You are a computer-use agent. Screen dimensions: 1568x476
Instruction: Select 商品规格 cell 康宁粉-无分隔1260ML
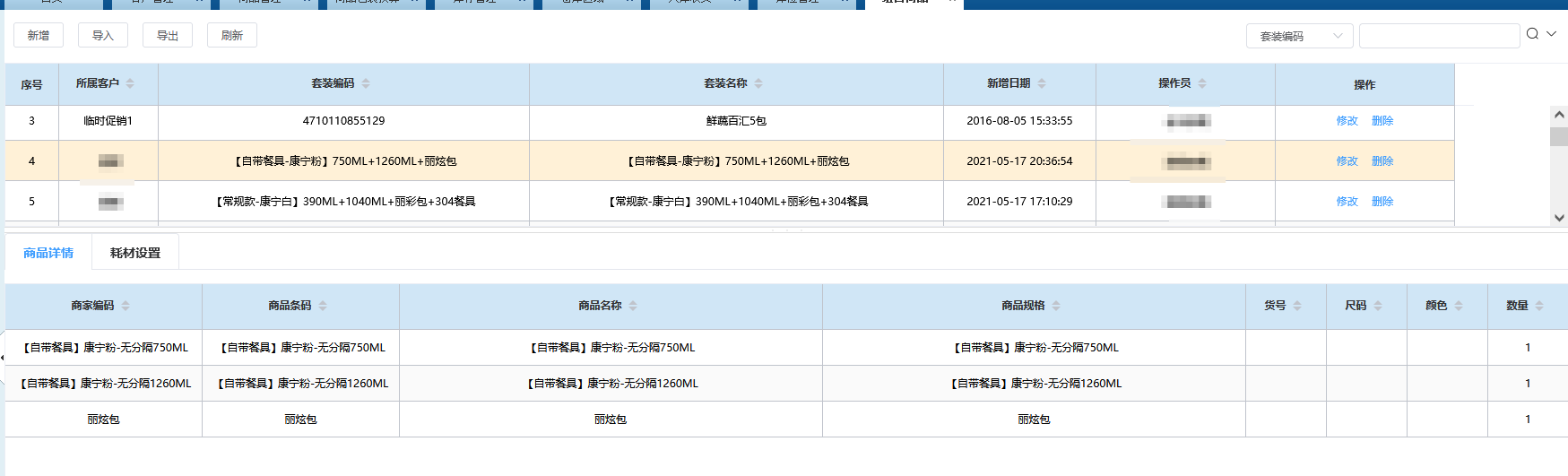(x=1034, y=384)
